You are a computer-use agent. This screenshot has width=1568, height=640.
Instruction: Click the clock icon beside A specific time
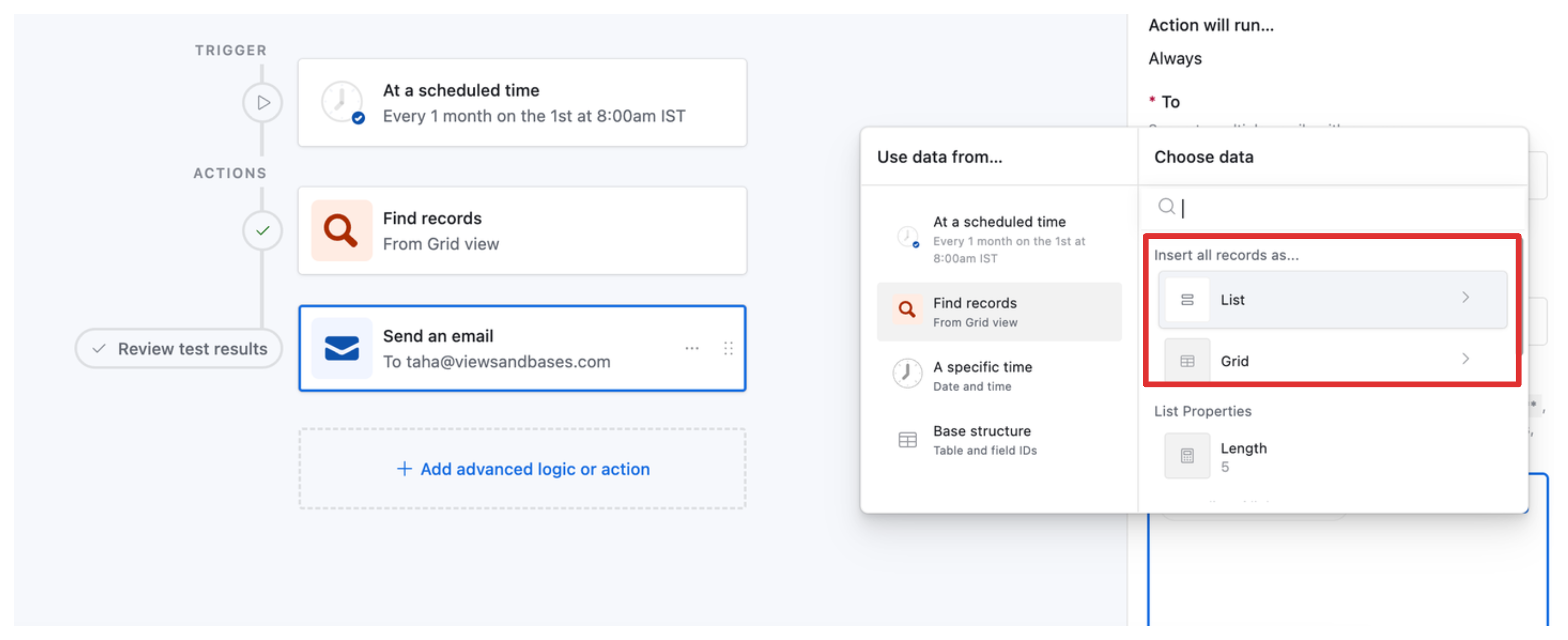(x=907, y=373)
